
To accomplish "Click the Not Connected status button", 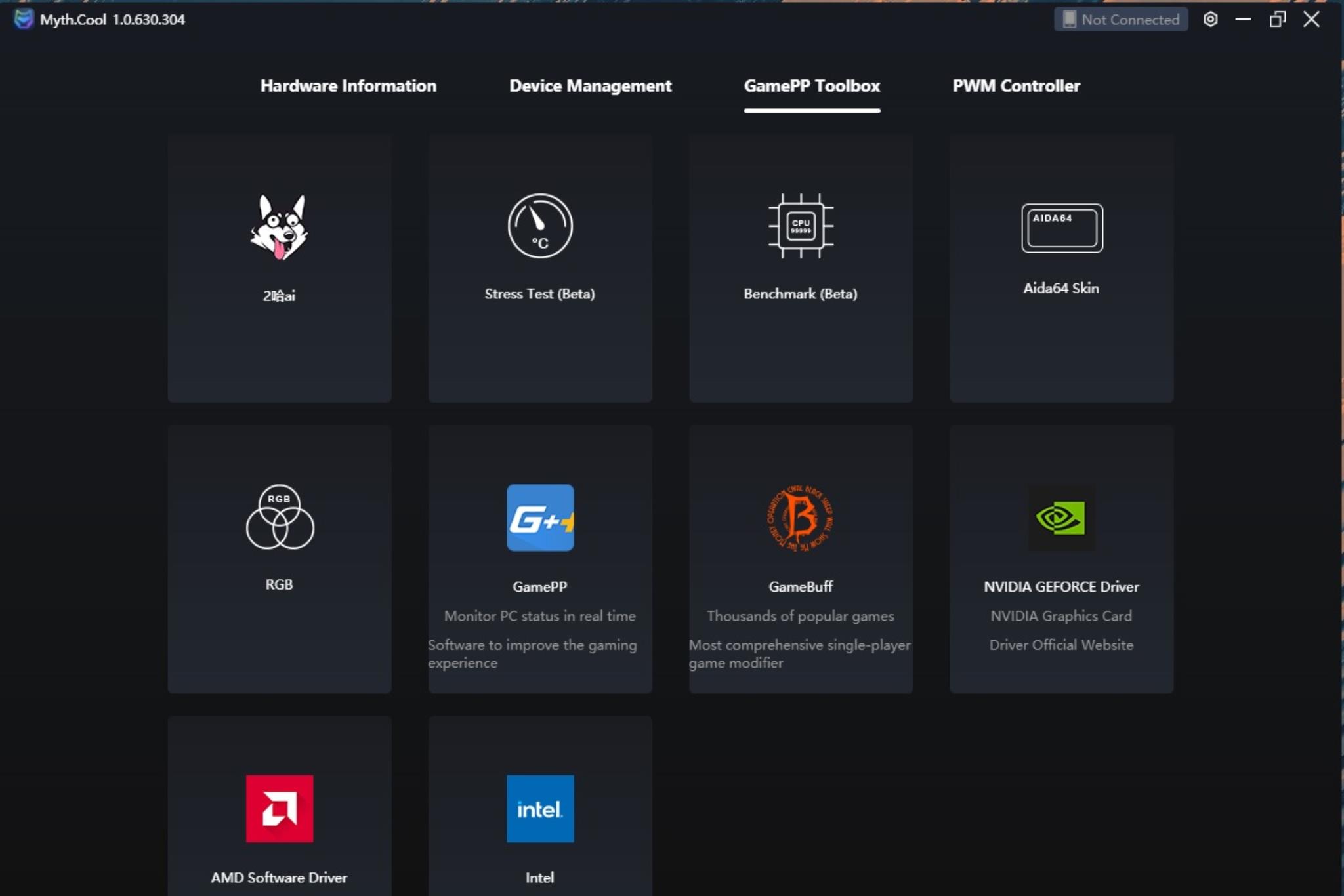I will pyautogui.click(x=1121, y=20).
